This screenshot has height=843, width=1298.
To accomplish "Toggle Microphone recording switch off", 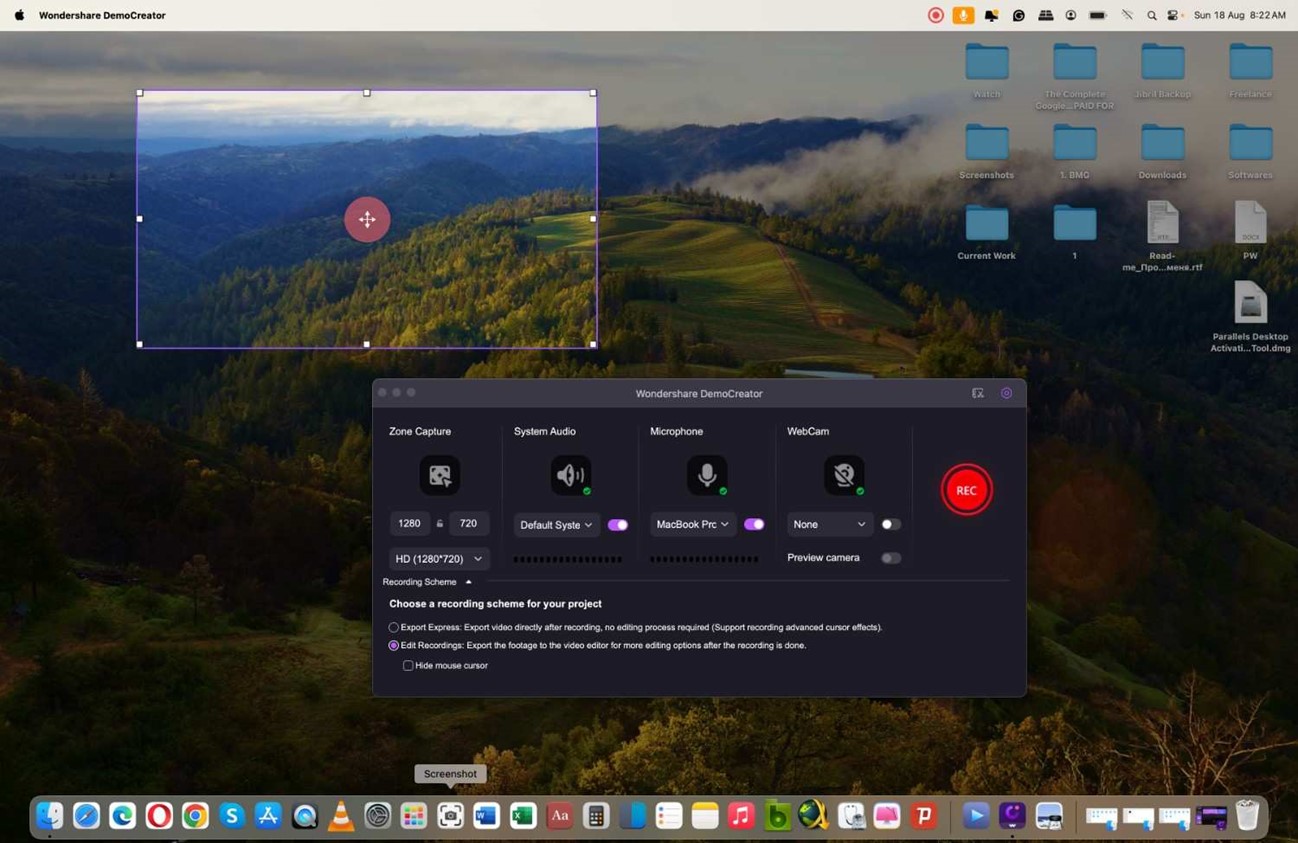I will [x=754, y=524].
